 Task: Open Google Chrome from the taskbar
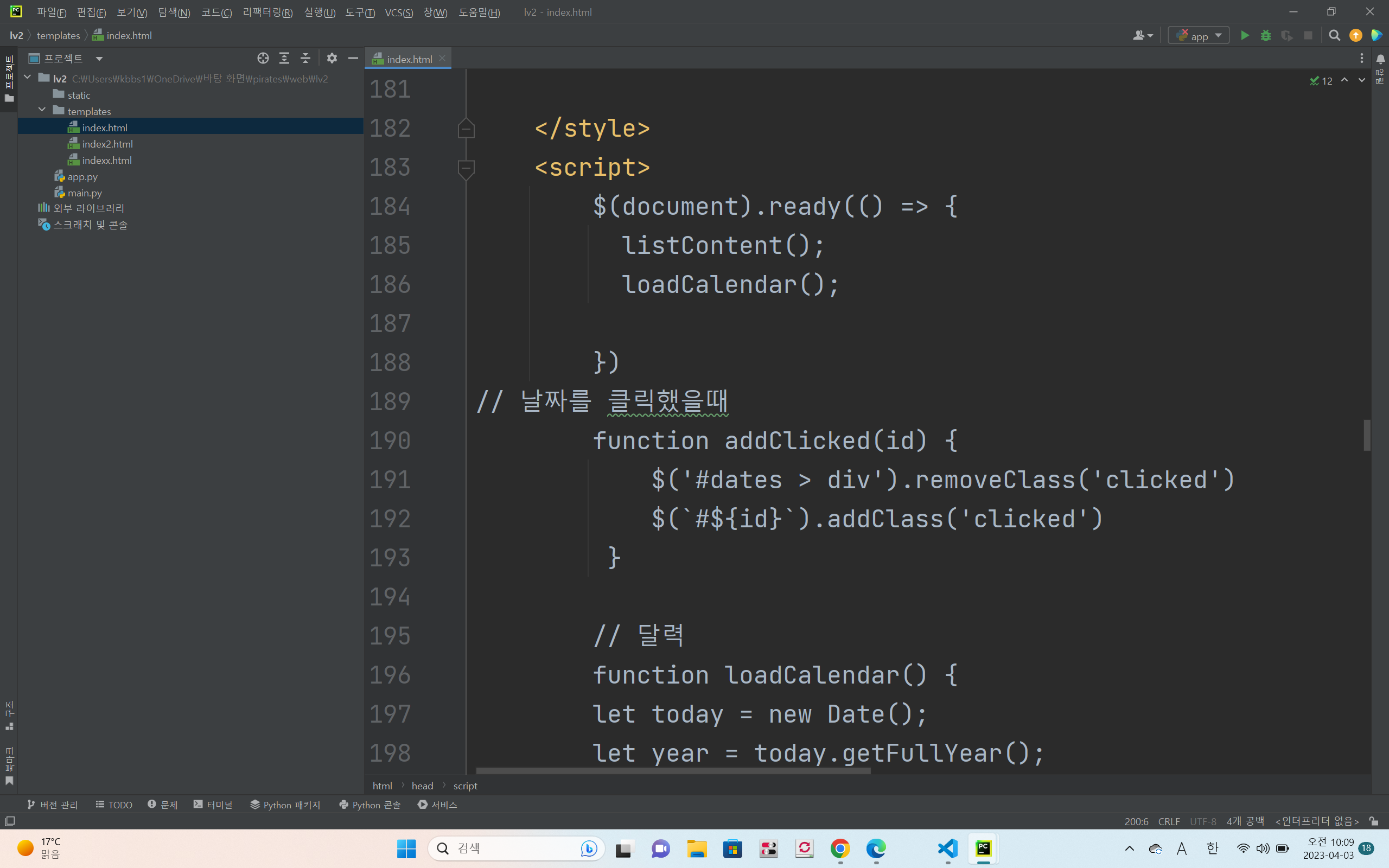tap(840, 848)
